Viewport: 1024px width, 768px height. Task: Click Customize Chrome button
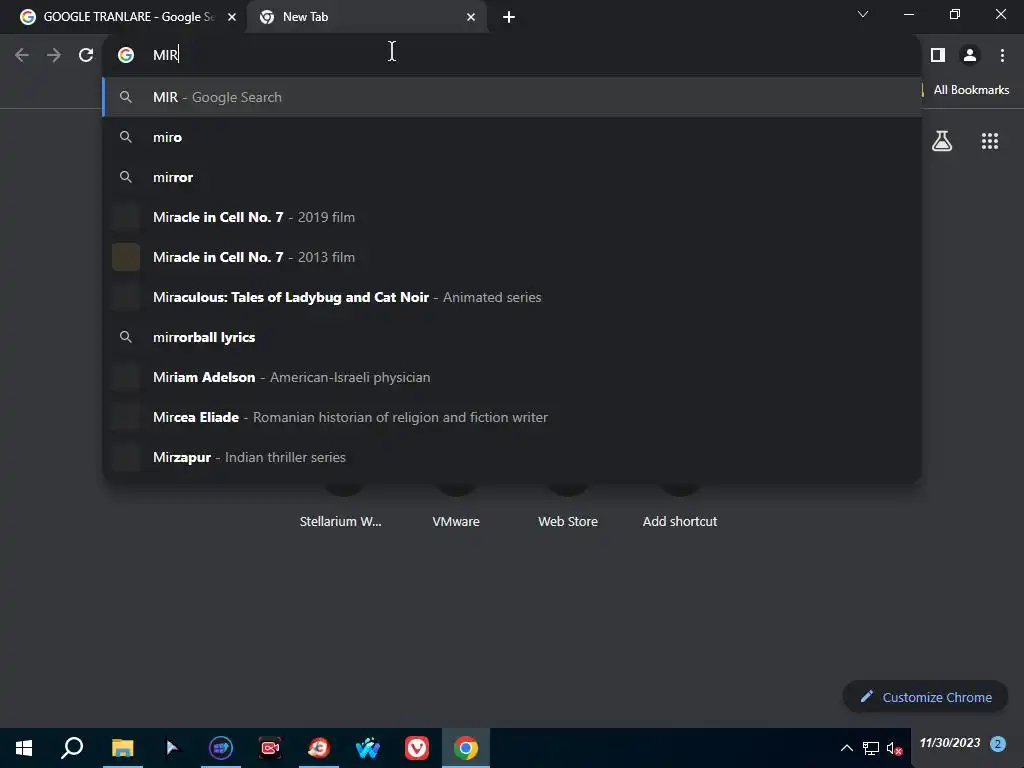click(x=925, y=697)
